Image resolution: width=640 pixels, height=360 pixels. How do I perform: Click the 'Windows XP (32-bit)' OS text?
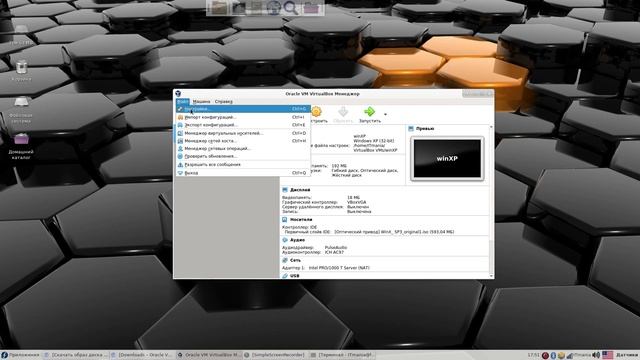[x=373, y=141]
